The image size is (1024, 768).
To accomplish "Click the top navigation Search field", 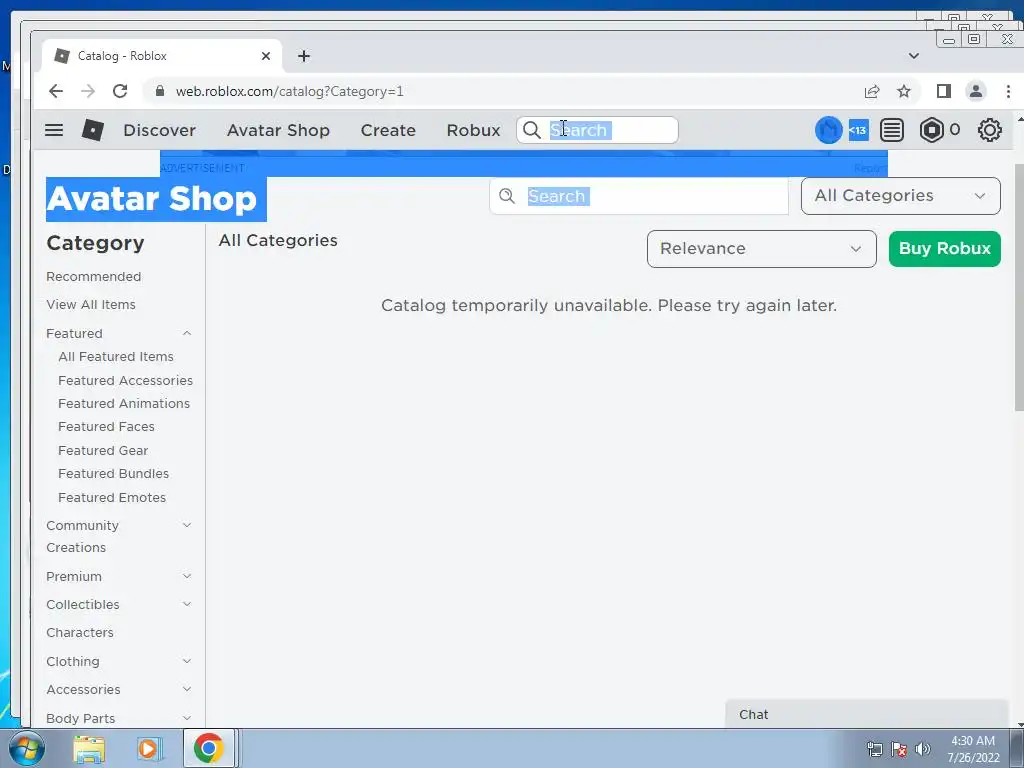I will [x=597, y=130].
